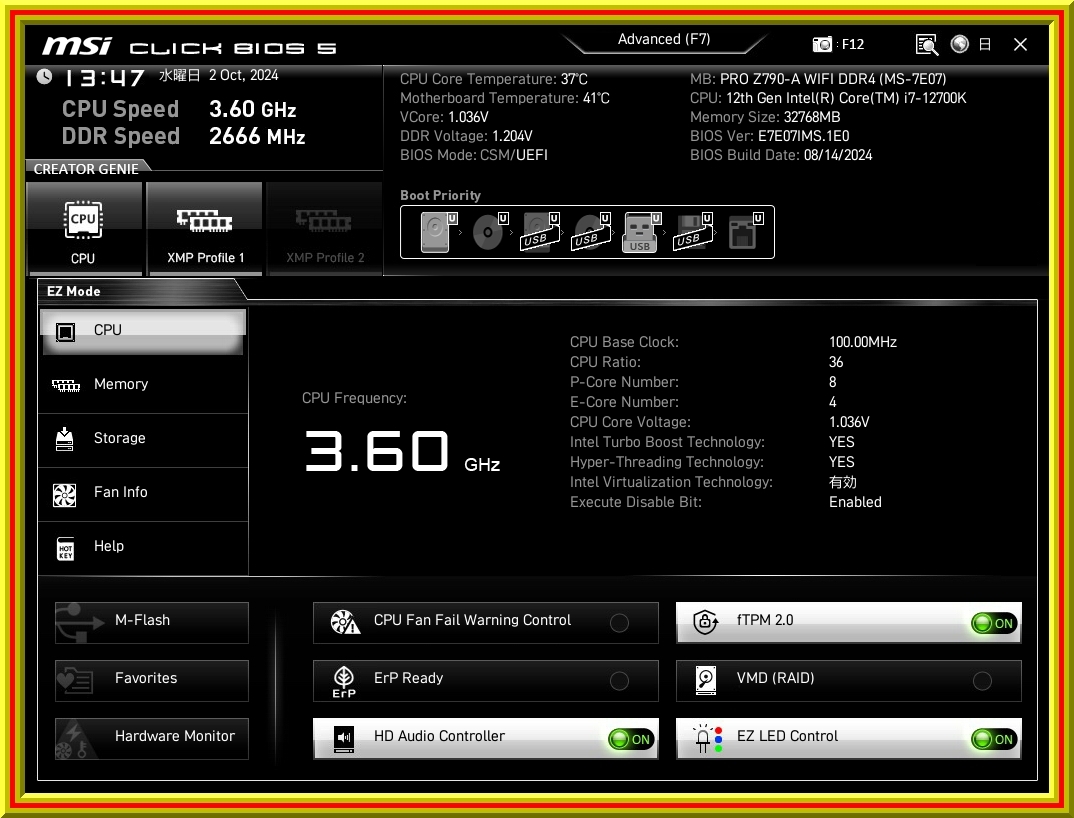Click the CPU Ratio value 36
This screenshot has width=1074, height=818.
836,362
